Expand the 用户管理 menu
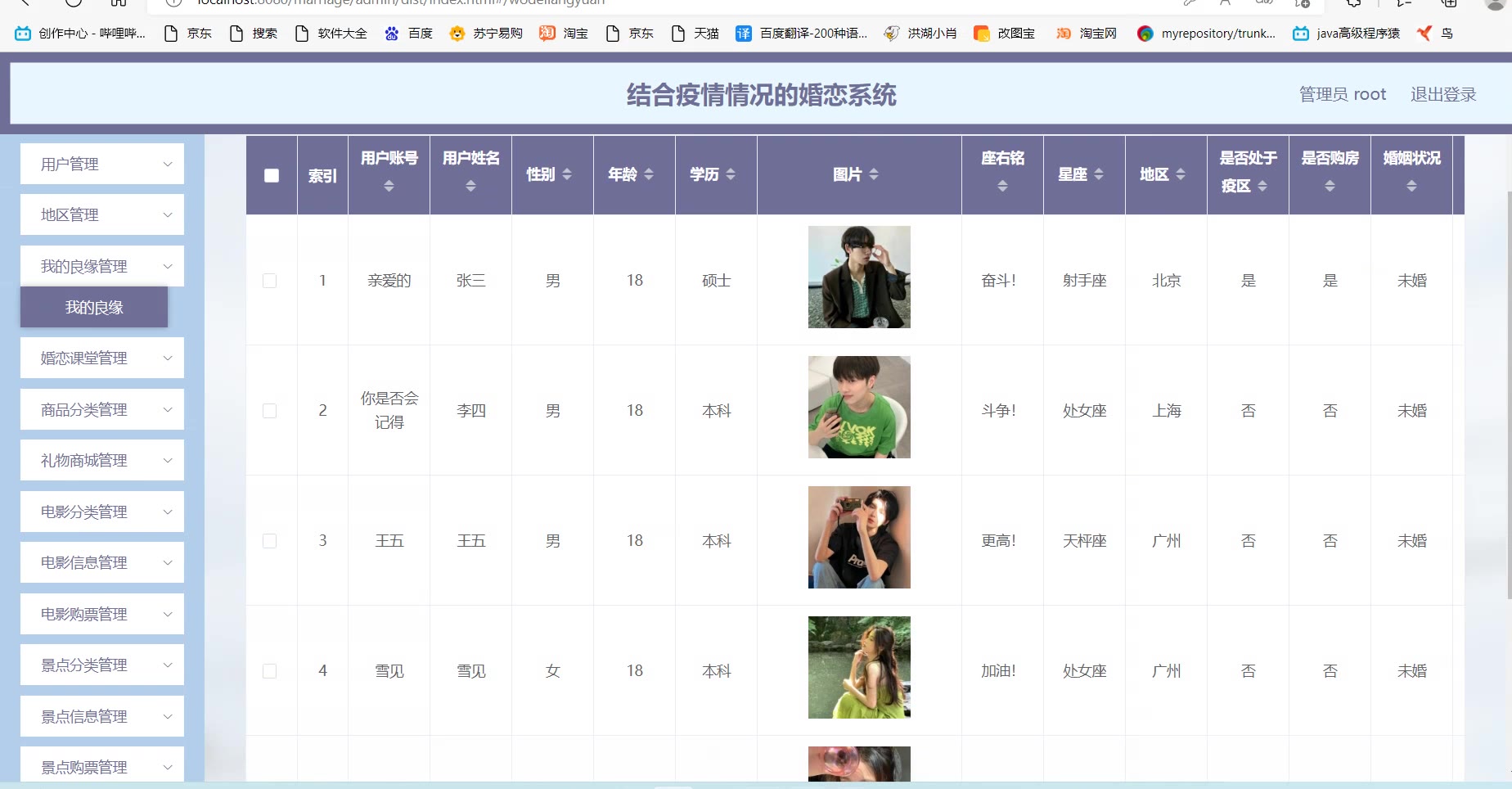Image resolution: width=1512 pixels, height=789 pixels. 102,164
